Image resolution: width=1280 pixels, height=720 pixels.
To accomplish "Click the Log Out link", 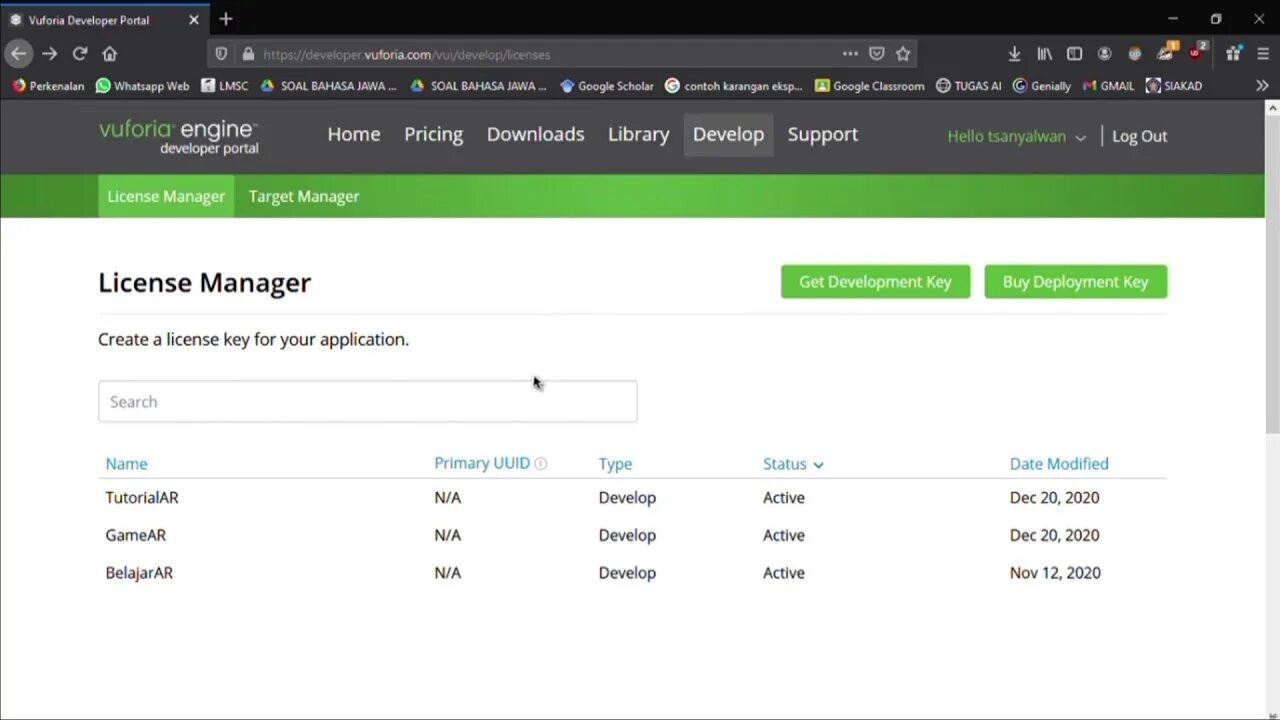I will [1139, 137].
